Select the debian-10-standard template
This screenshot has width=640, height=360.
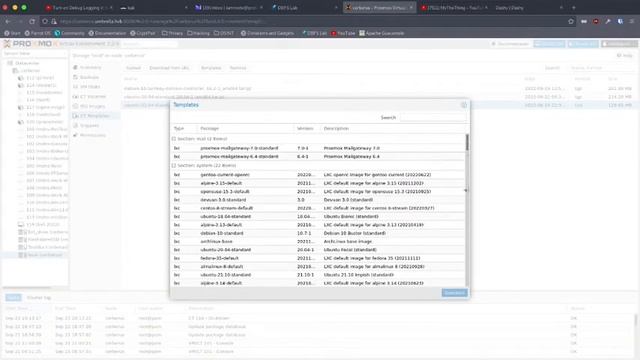(318, 233)
